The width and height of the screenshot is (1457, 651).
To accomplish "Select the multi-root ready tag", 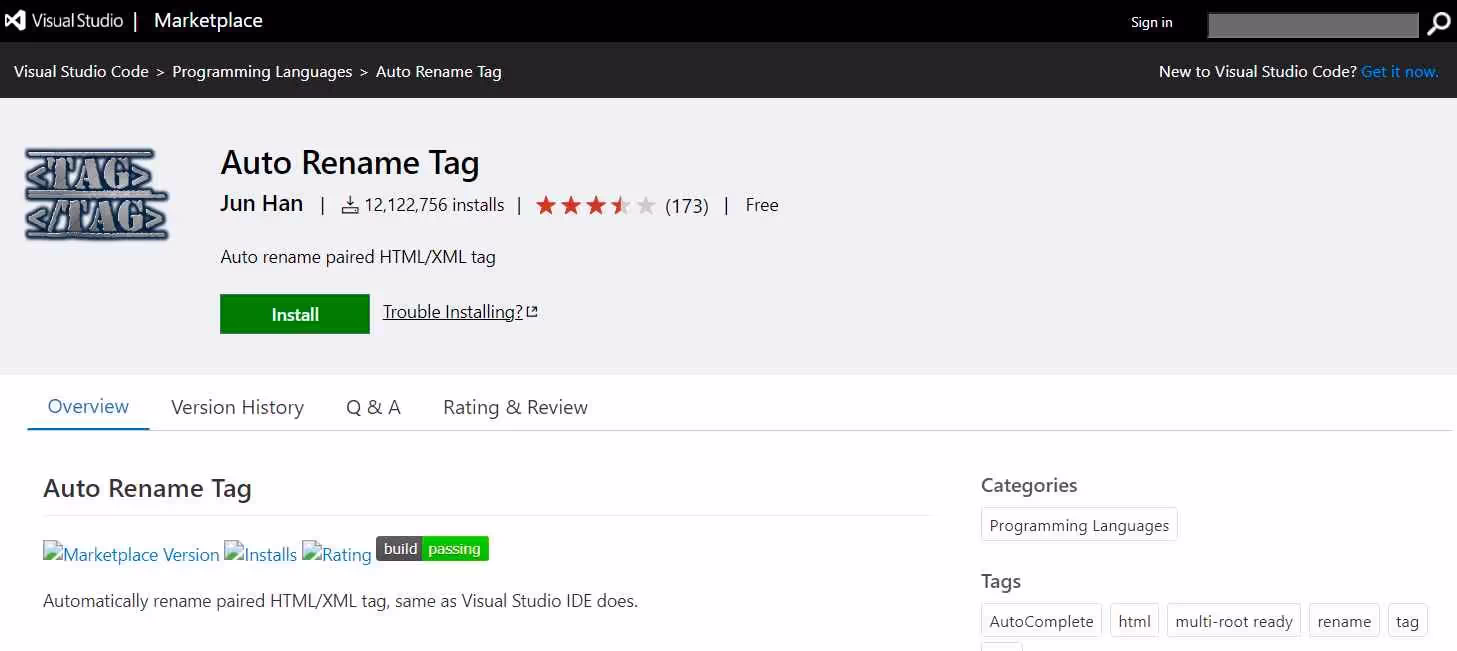I will [1234, 621].
